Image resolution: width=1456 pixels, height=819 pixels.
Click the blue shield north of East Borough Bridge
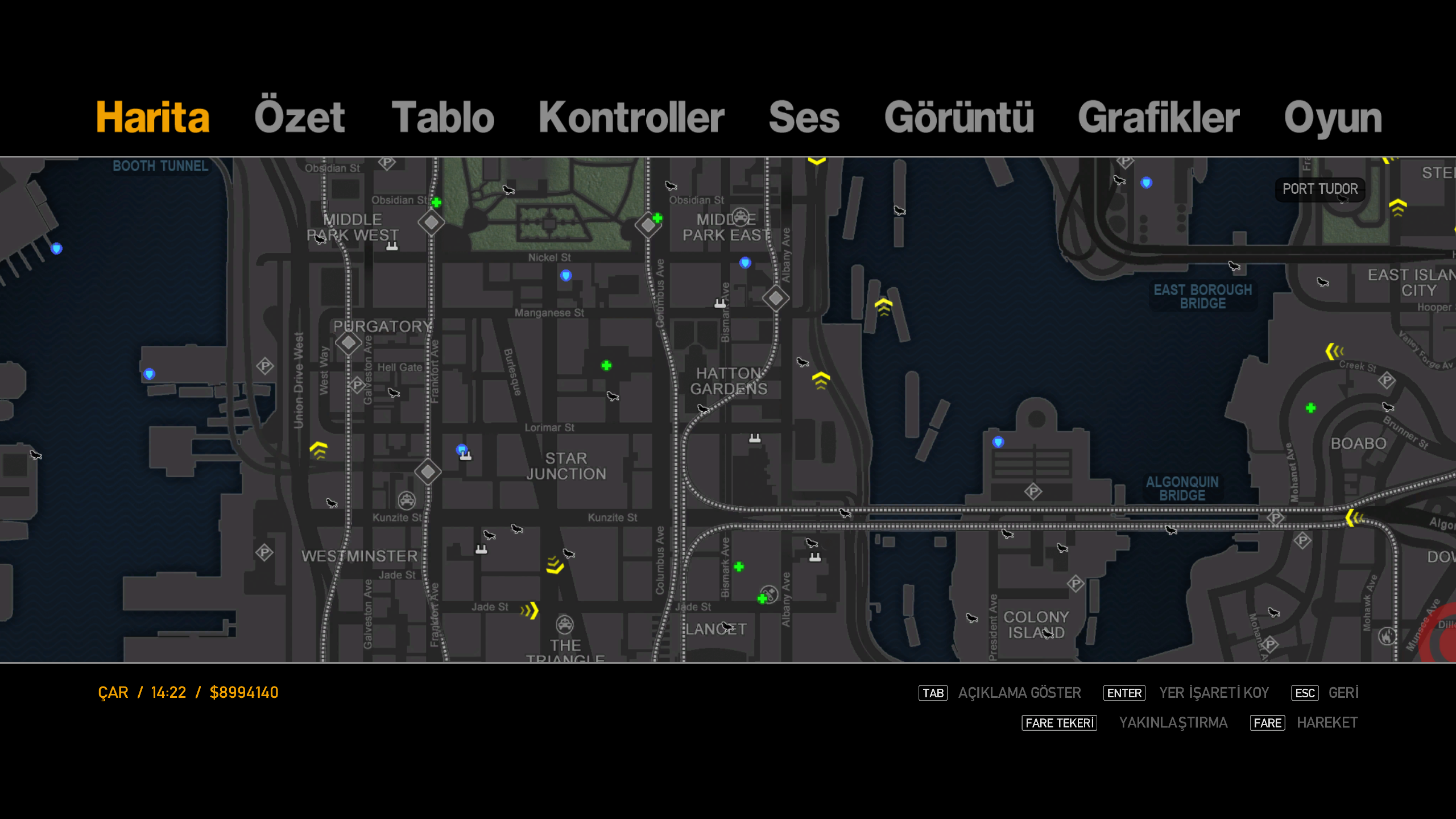point(1146,183)
